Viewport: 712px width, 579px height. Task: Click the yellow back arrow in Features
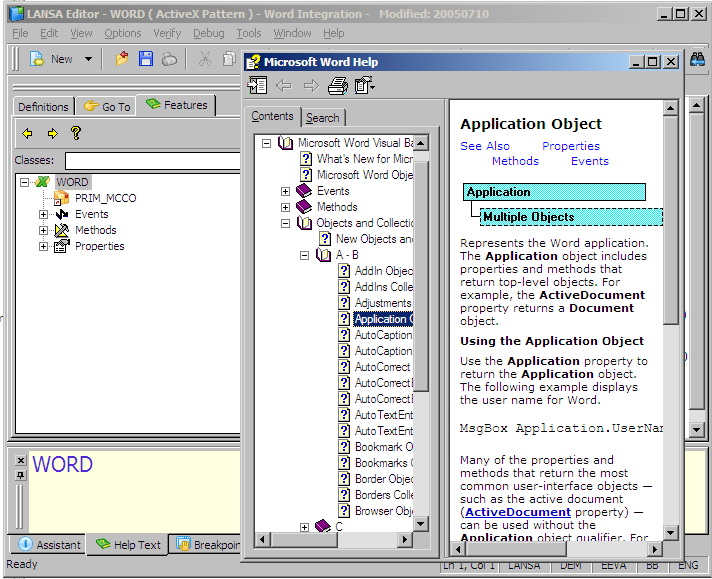click(27, 133)
